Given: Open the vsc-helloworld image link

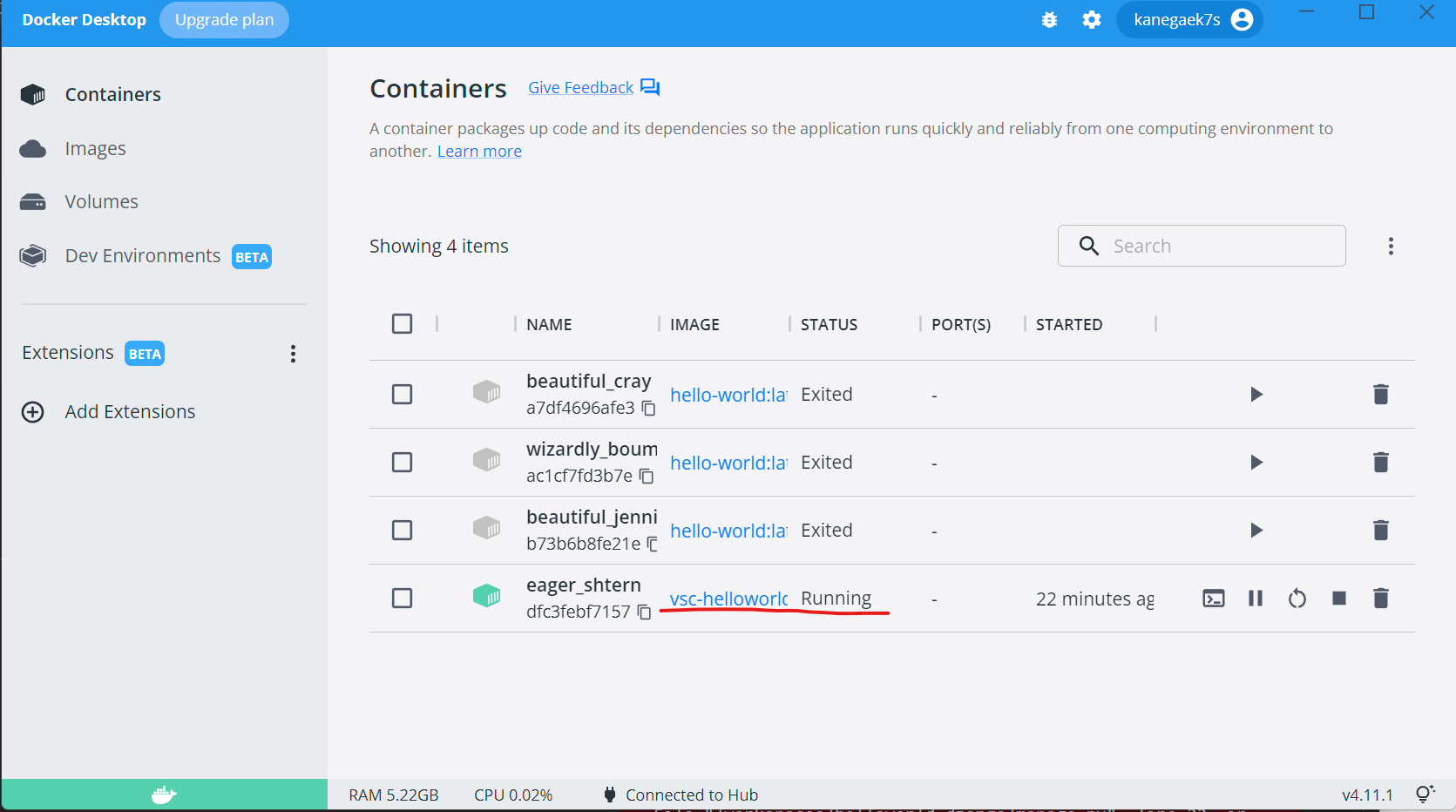Looking at the screenshot, I should tap(728, 599).
